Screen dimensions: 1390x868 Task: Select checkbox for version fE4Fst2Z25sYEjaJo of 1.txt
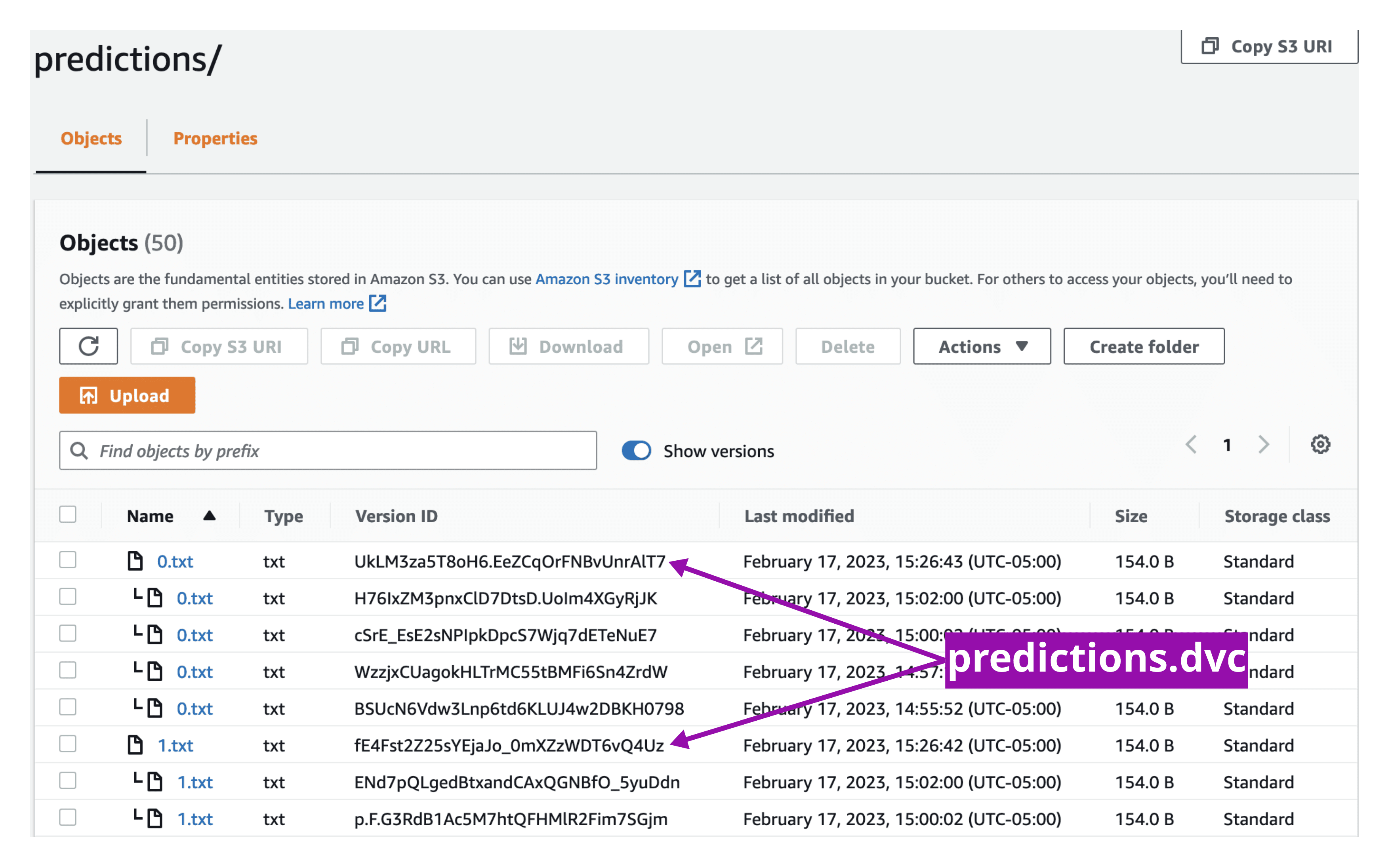click(68, 744)
